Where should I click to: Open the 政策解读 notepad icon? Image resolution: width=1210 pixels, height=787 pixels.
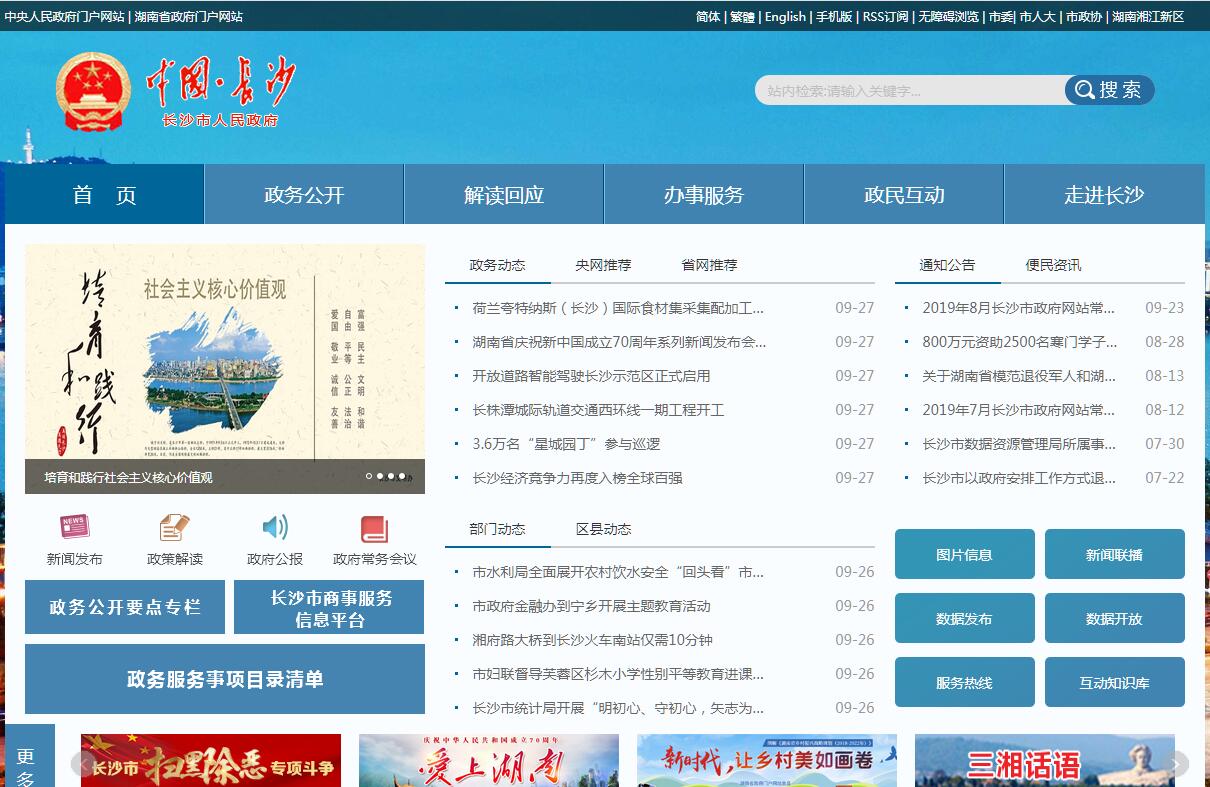(x=174, y=527)
